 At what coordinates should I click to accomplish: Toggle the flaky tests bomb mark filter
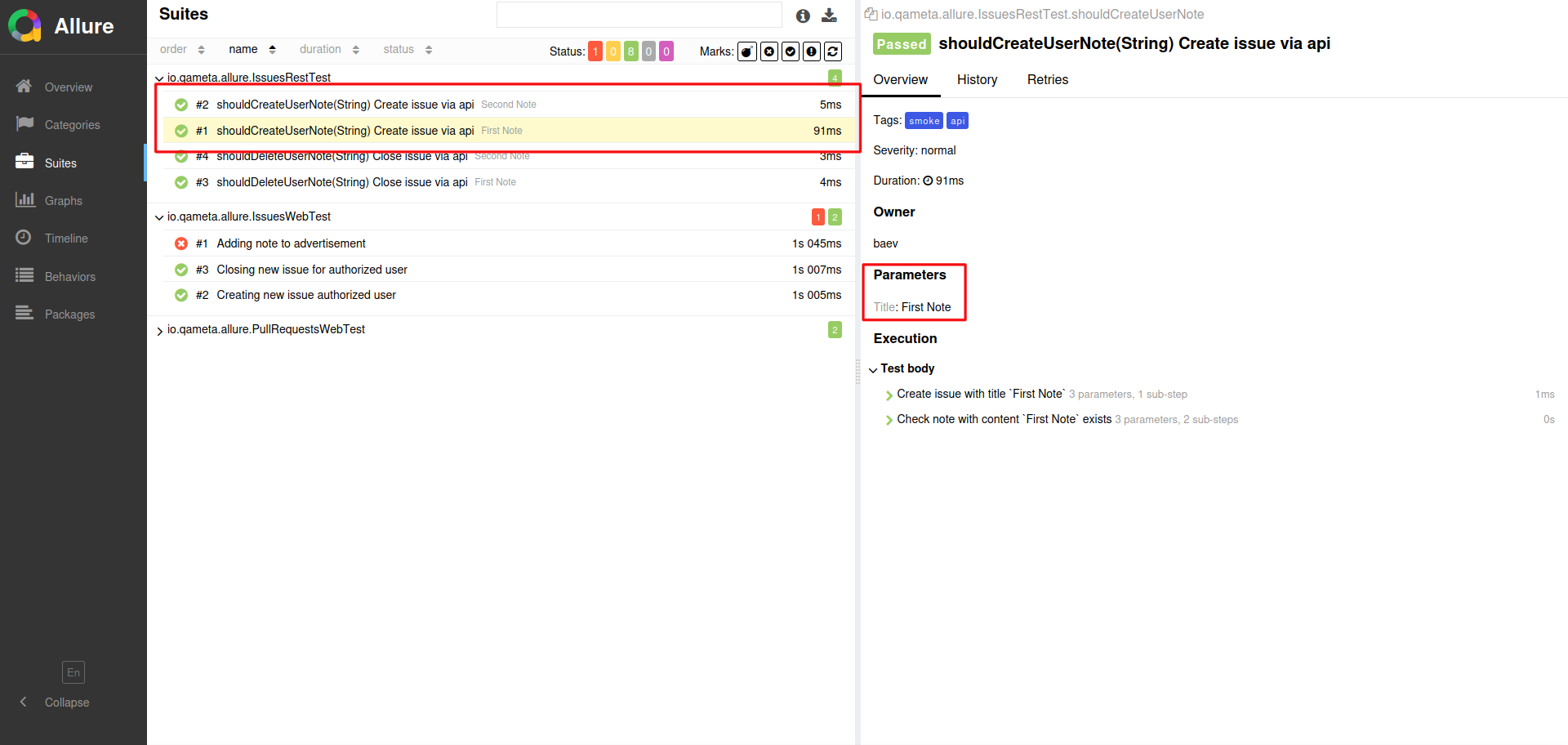tap(747, 51)
